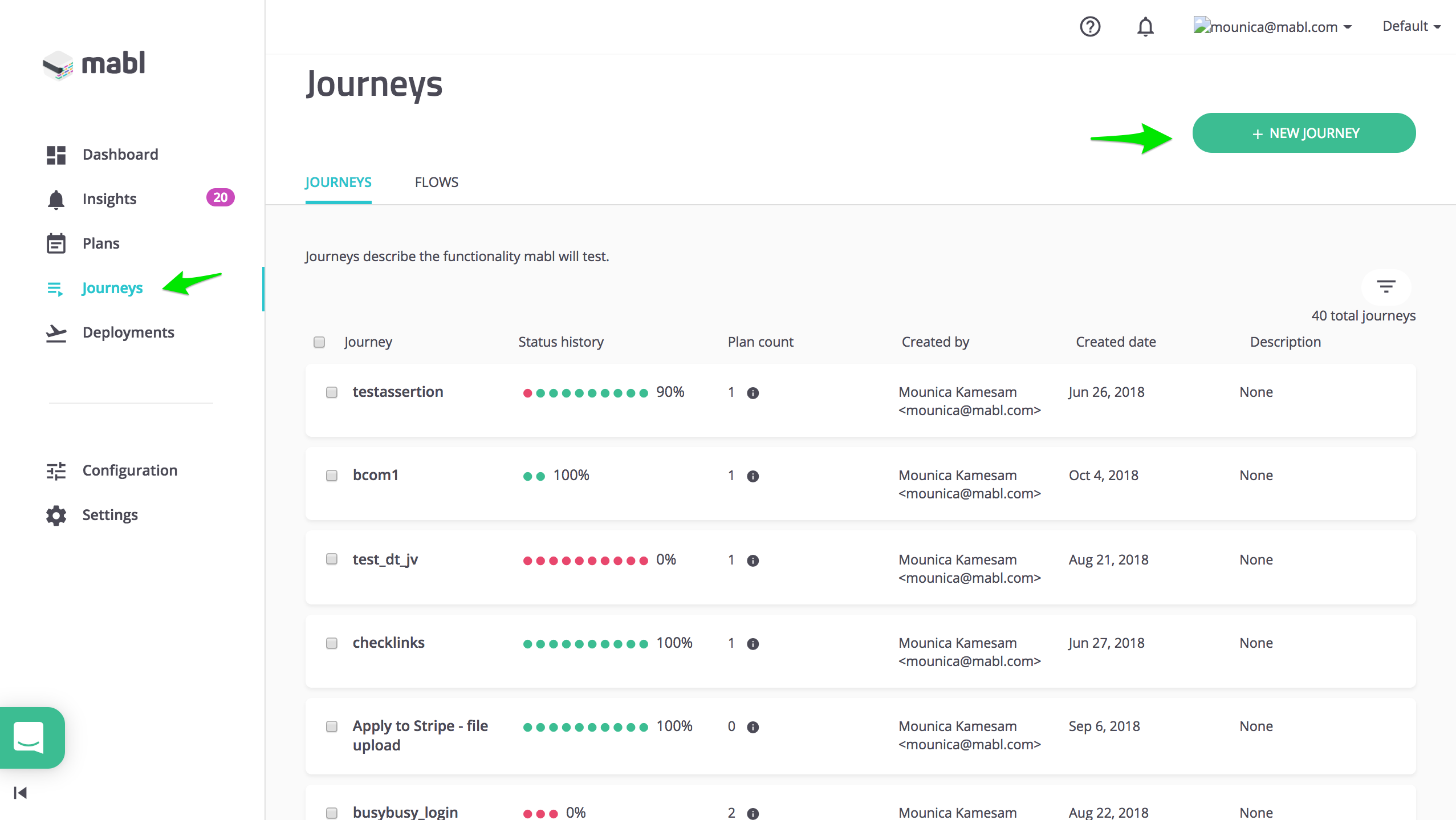Open the bcom1 journey link
This screenshot has width=1456, height=820.
[375, 475]
